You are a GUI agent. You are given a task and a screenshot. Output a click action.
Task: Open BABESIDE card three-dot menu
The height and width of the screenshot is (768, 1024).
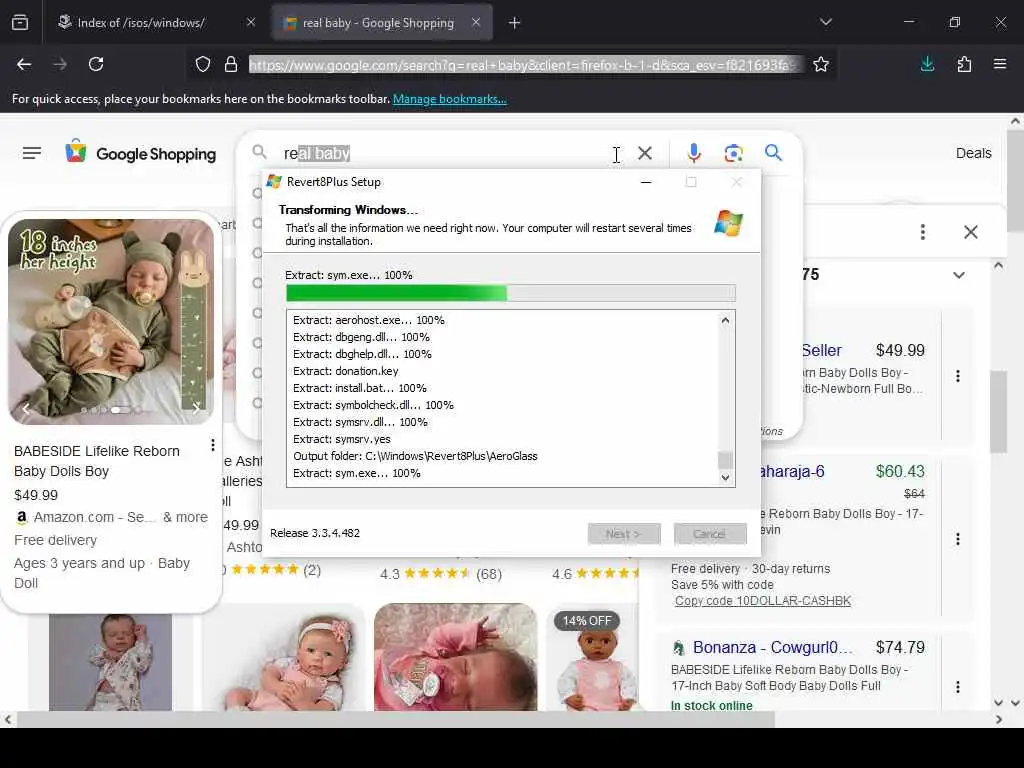[213, 445]
